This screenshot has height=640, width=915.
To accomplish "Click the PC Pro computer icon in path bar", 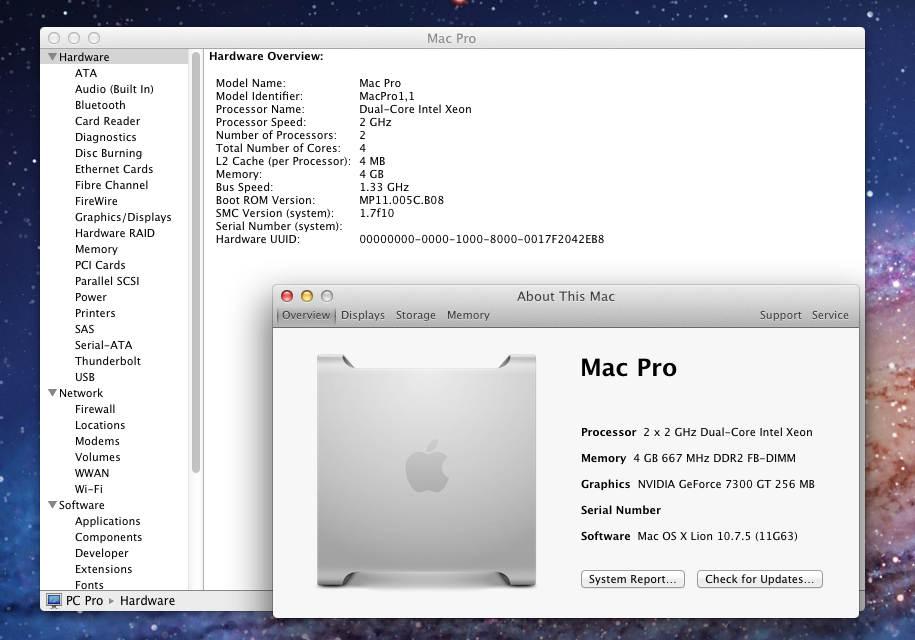I will [54, 600].
